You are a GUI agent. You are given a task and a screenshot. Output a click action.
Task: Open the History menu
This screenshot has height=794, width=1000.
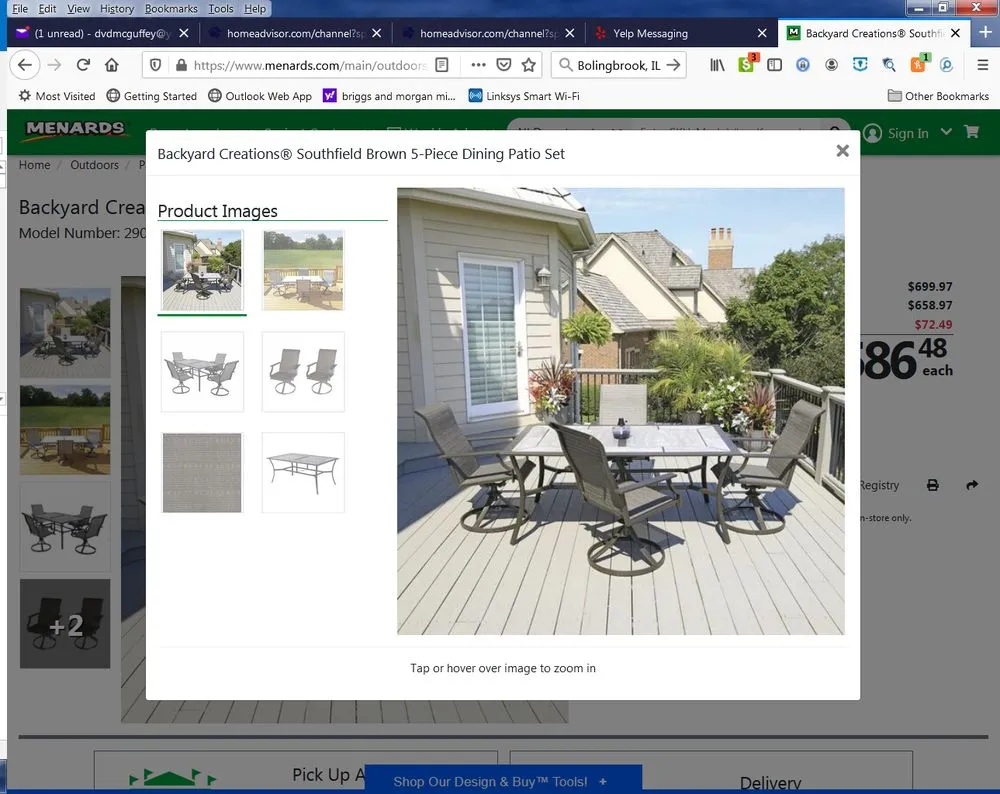click(x=116, y=8)
